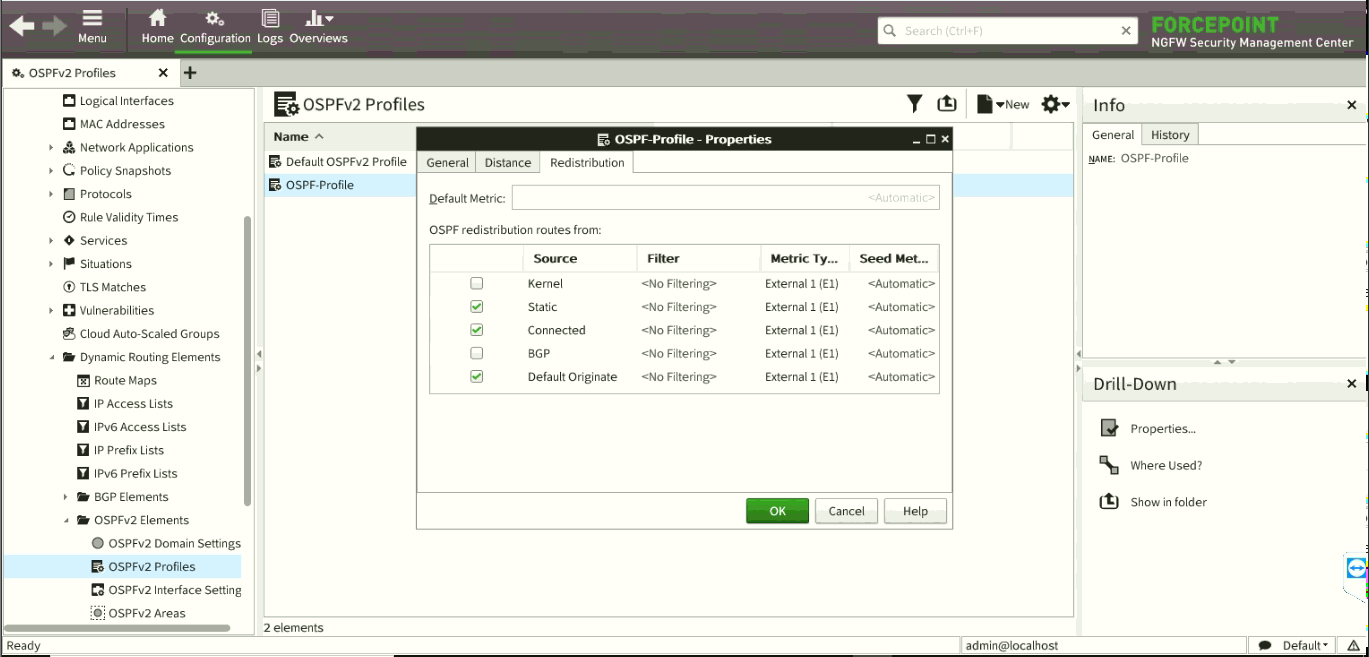Viewport: 1369px width, 657px height.
Task: Collapse the Dynamic Routing Elements node
Action: (52, 357)
